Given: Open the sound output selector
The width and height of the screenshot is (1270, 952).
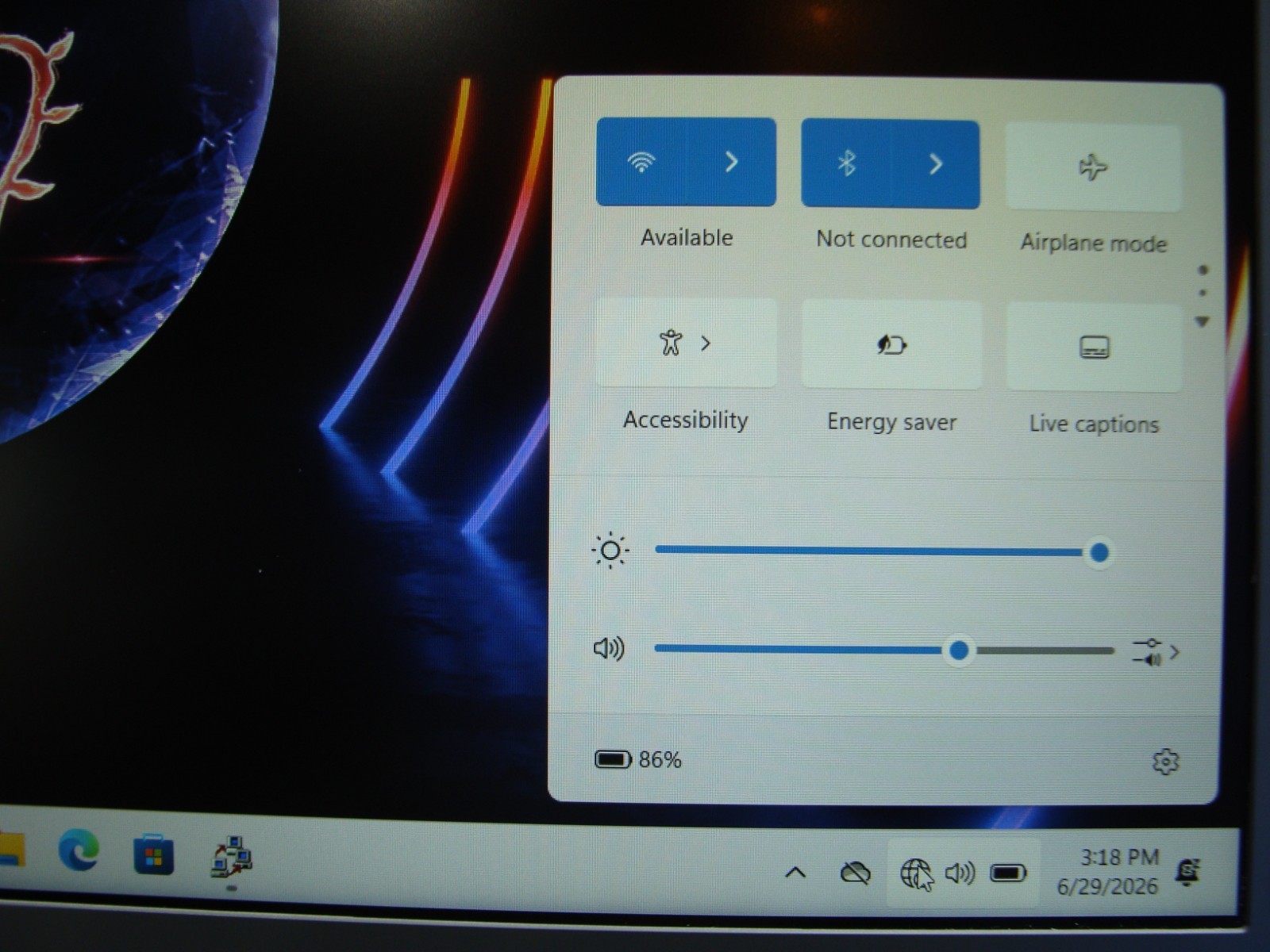Looking at the screenshot, I should 1156,652.
